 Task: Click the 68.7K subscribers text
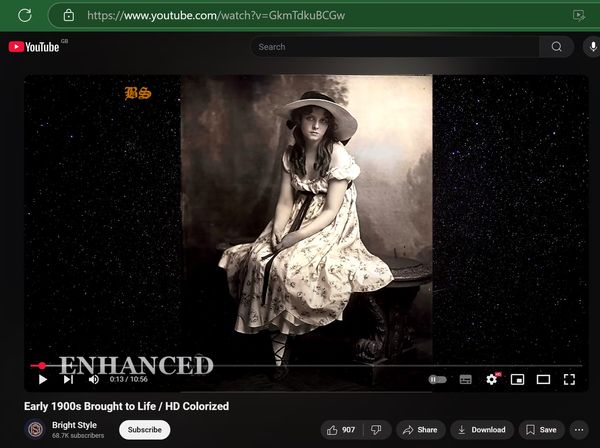78,435
